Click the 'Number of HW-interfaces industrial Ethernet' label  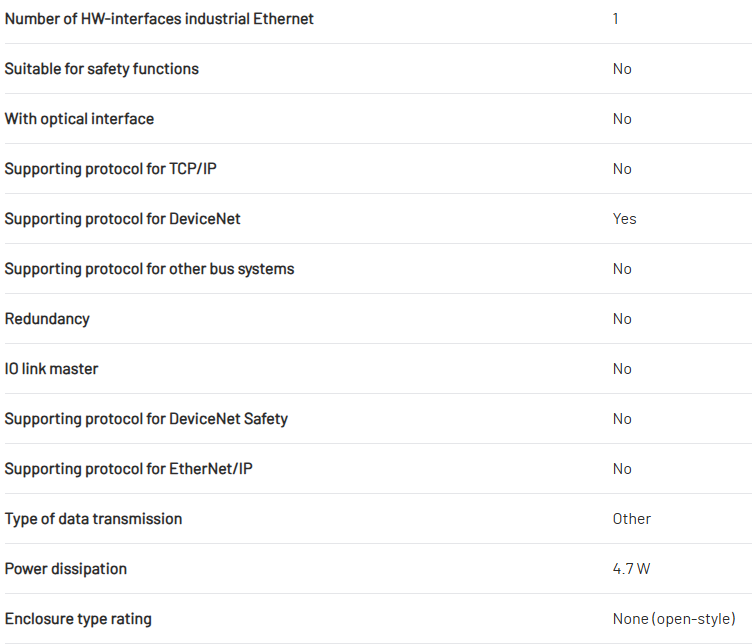(159, 19)
